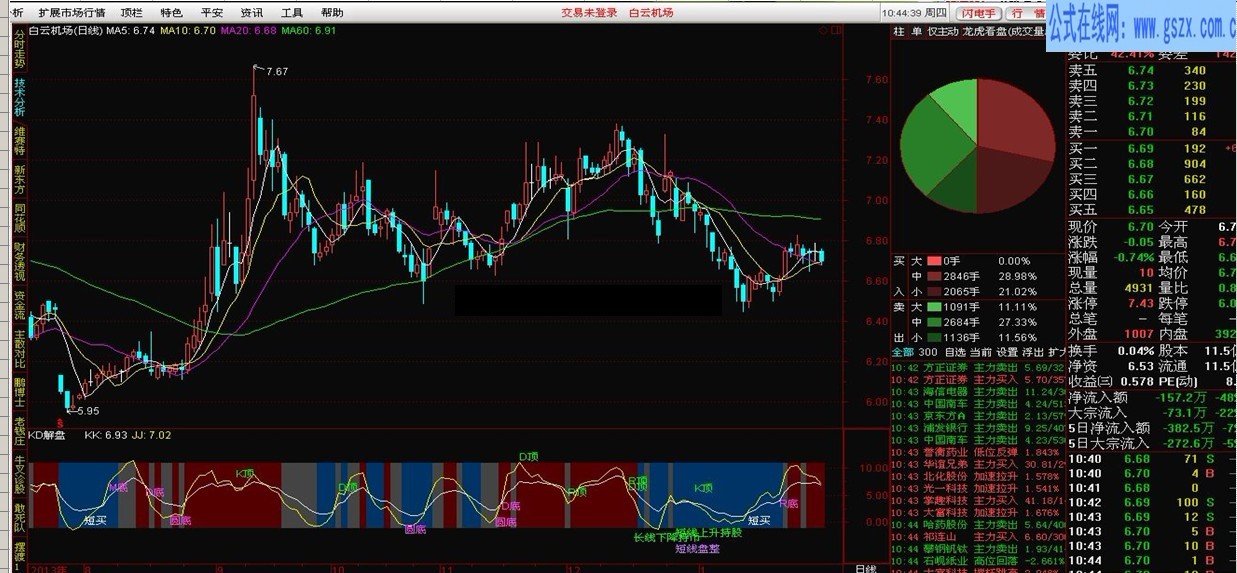
Task: Open the 扩展市场行情 menu
Action: click(72, 13)
